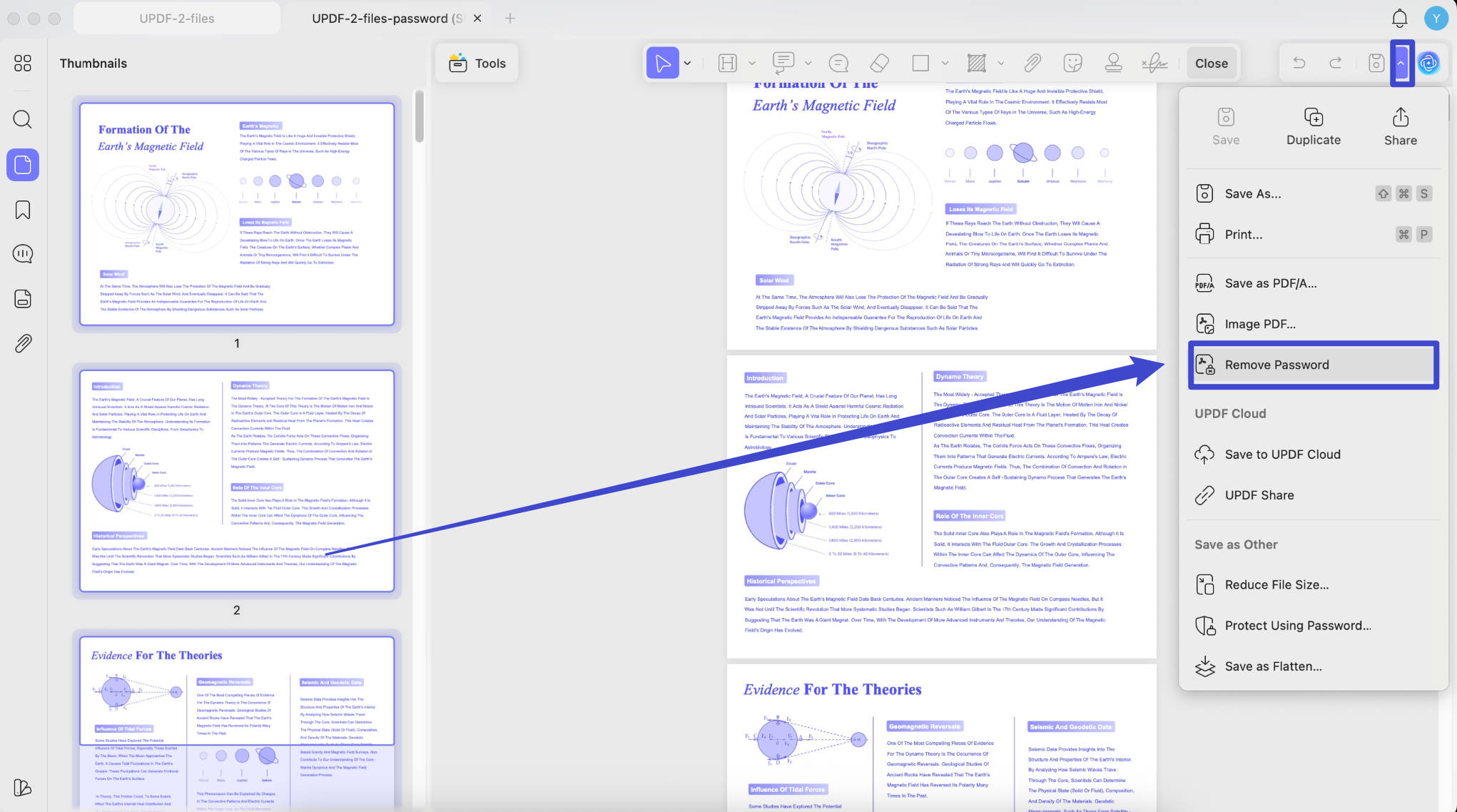Image resolution: width=1457 pixels, height=812 pixels.
Task: Open the user account avatar Y
Action: tap(1436, 18)
